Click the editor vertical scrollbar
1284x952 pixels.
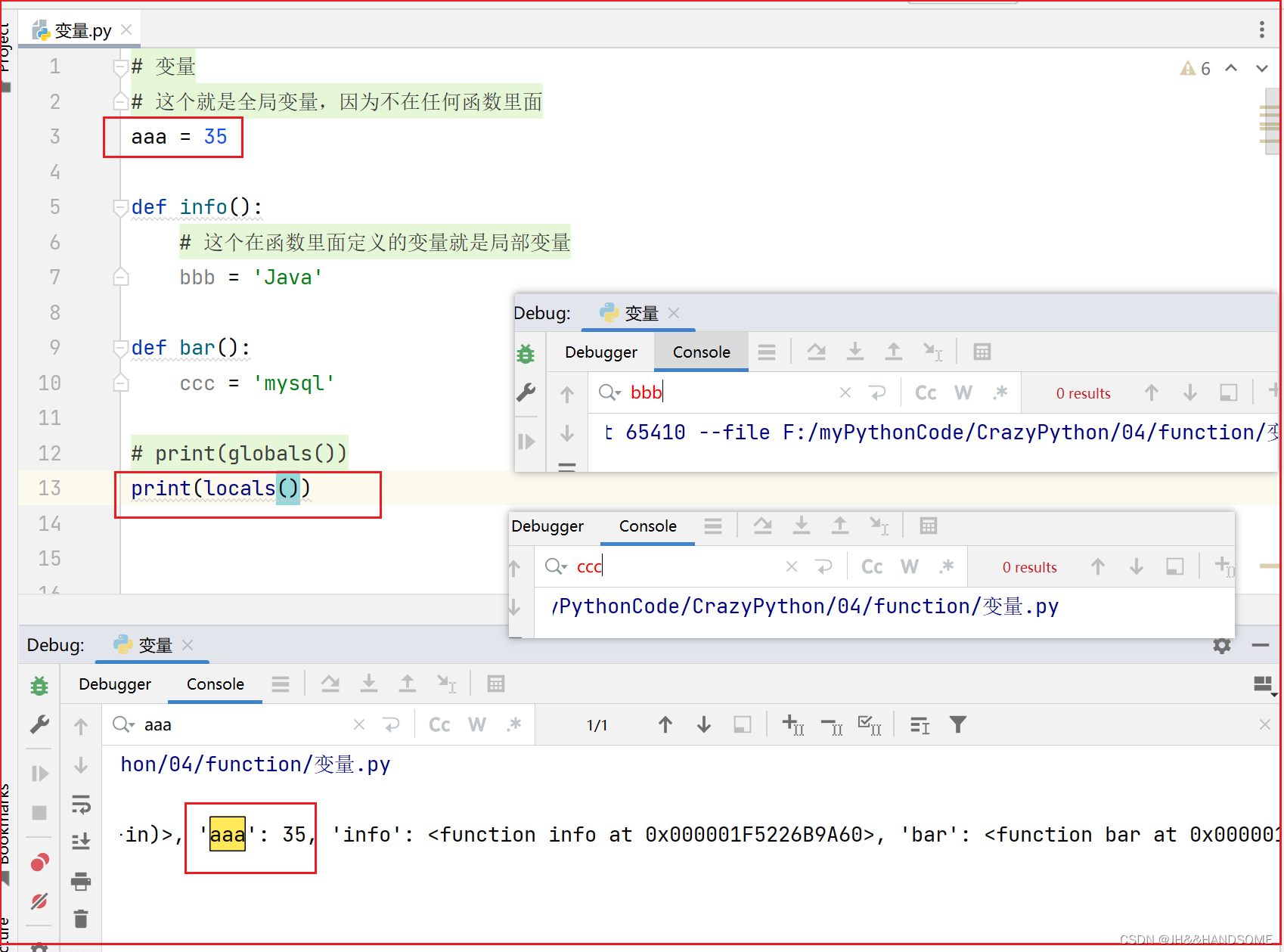(x=1272, y=121)
